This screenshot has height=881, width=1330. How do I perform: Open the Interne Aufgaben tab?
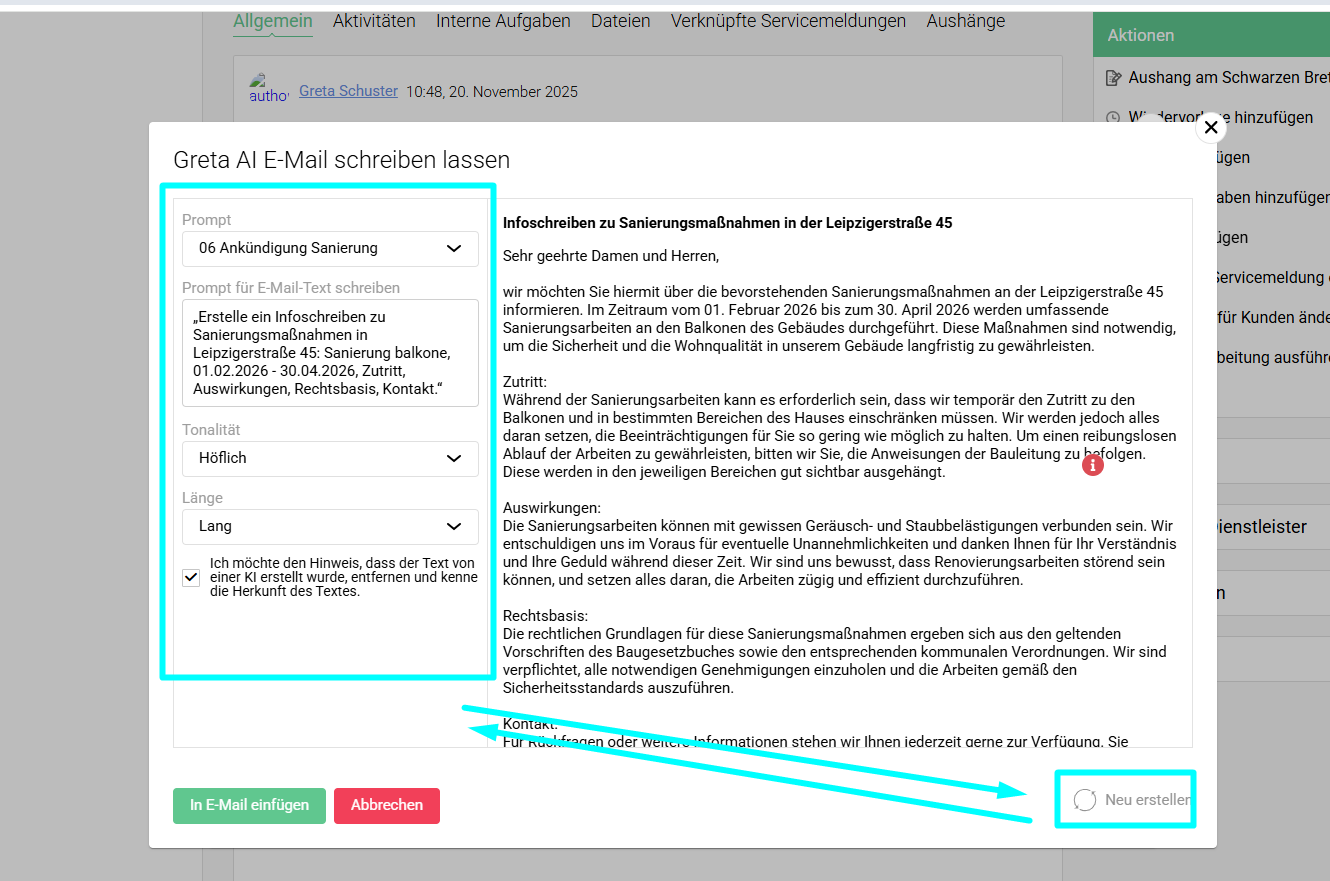[503, 21]
